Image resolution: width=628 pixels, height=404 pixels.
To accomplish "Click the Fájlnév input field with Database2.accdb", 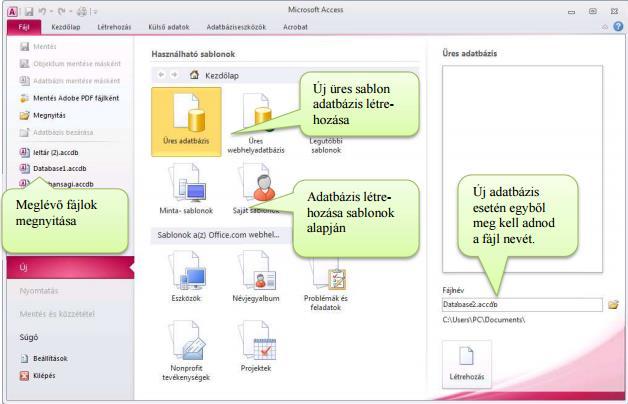I will click(x=522, y=305).
